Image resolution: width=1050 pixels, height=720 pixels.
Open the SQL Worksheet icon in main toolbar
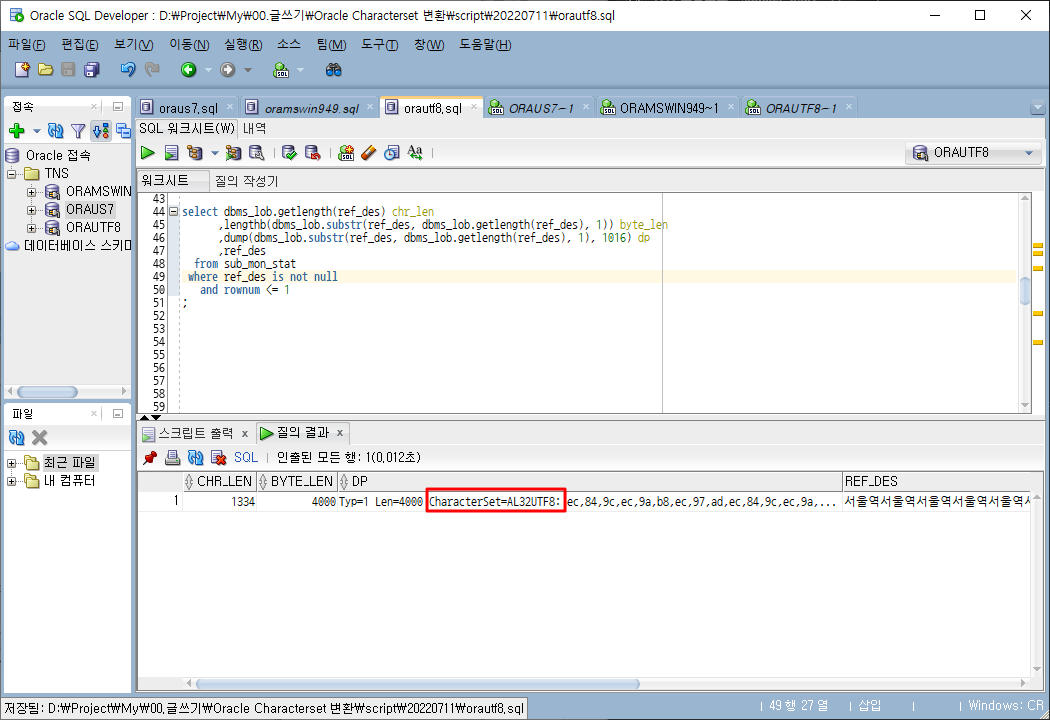(x=281, y=69)
